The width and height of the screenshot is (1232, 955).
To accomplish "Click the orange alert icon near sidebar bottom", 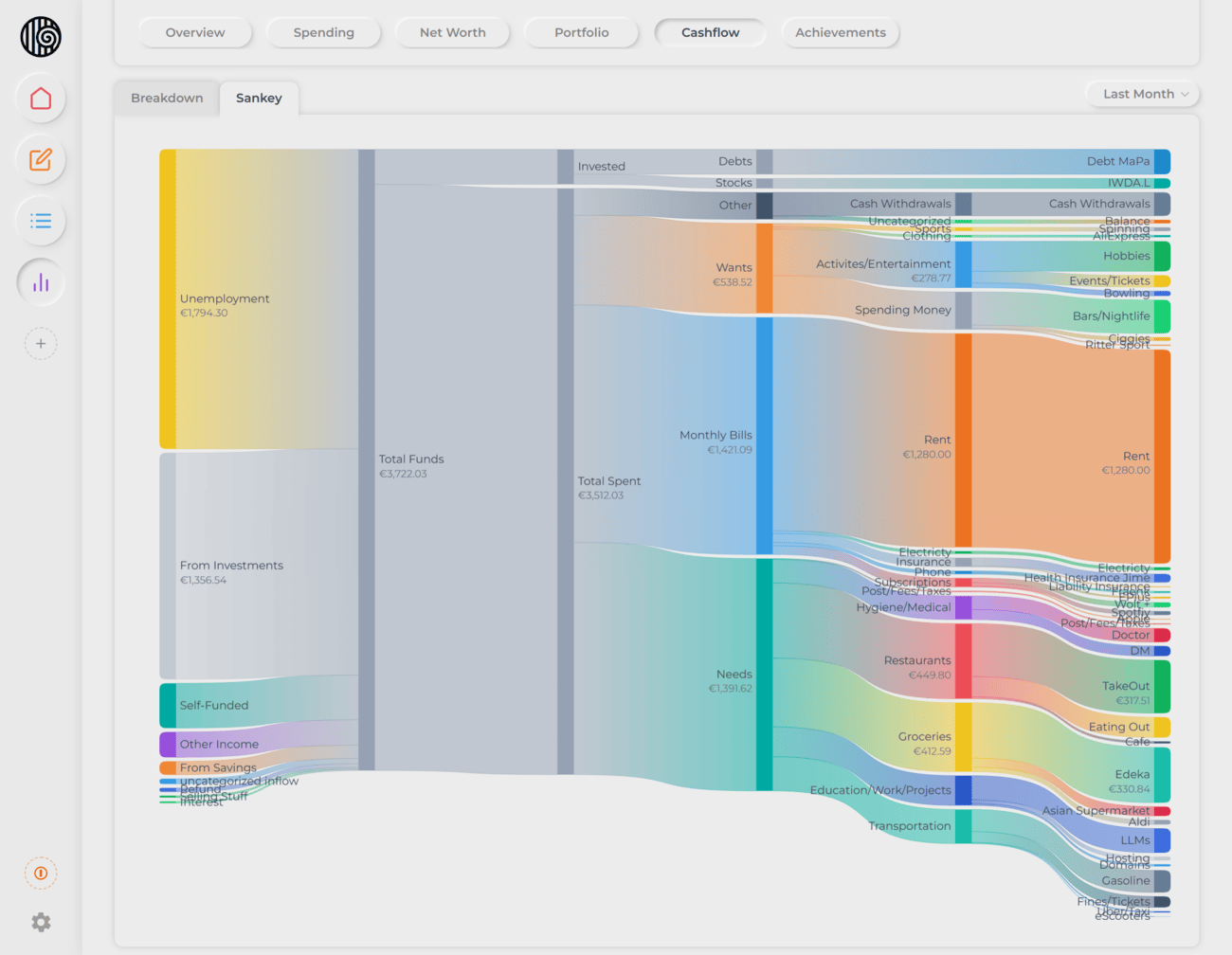I will point(40,873).
